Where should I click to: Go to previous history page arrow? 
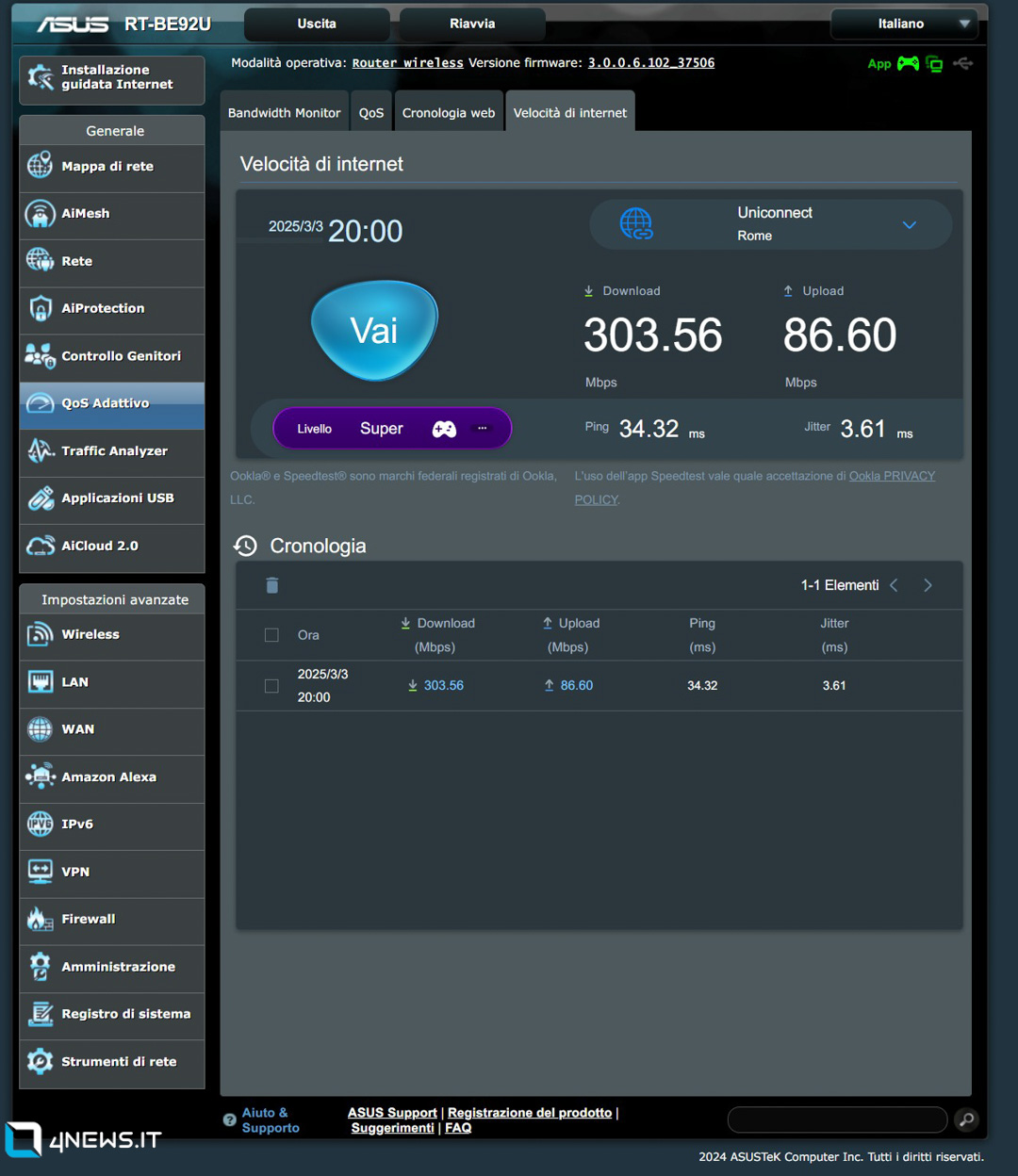tap(894, 585)
